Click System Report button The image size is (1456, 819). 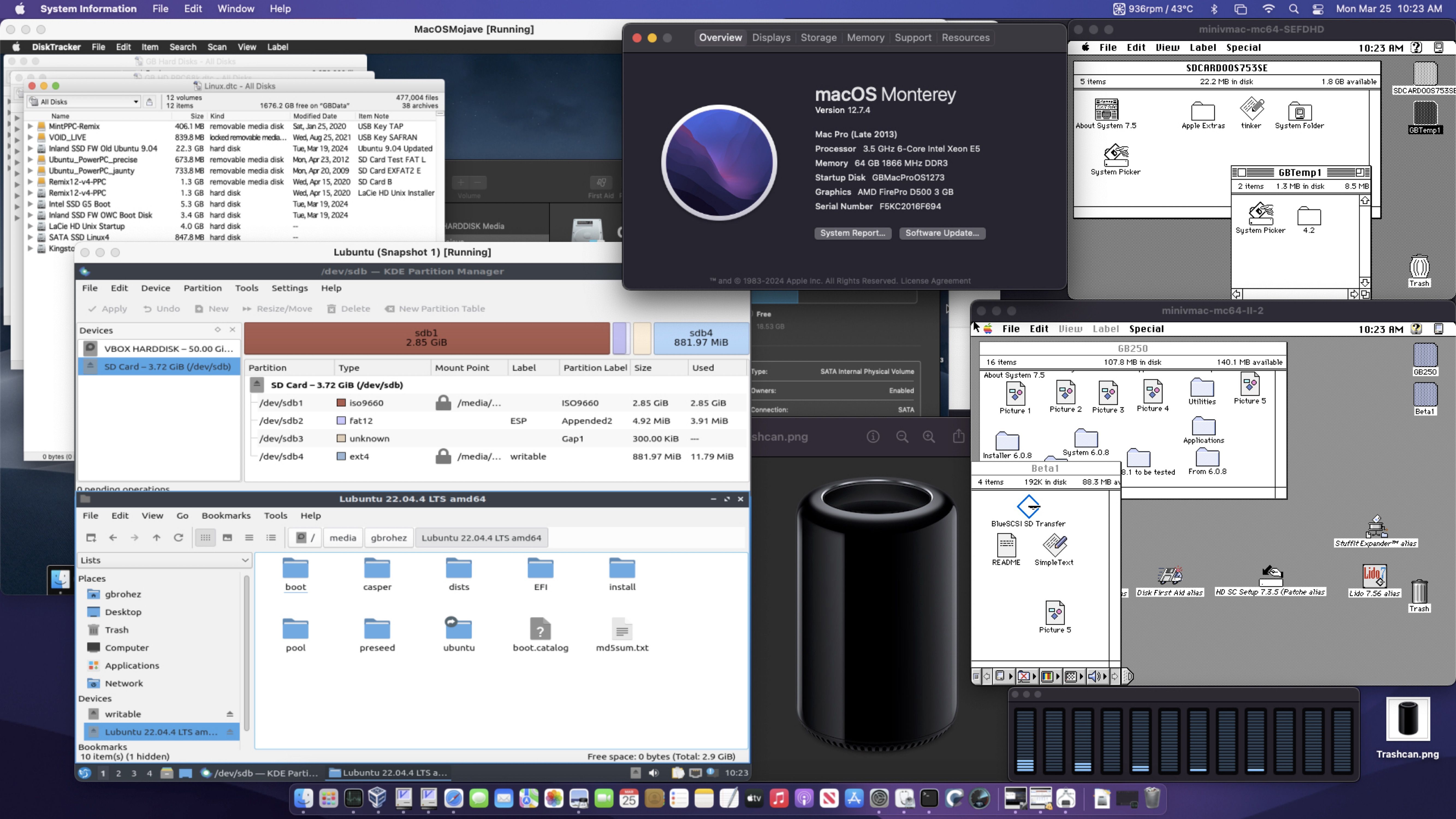852,233
